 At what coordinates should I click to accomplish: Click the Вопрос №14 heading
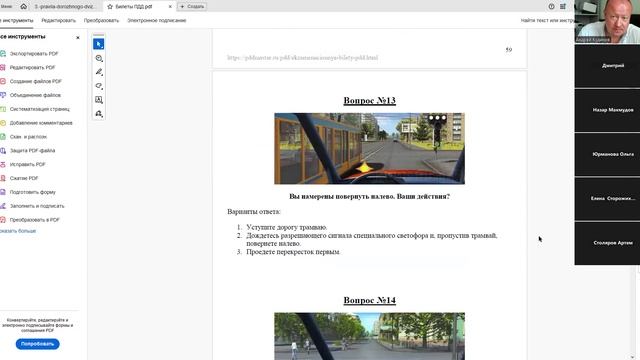click(369, 300)
